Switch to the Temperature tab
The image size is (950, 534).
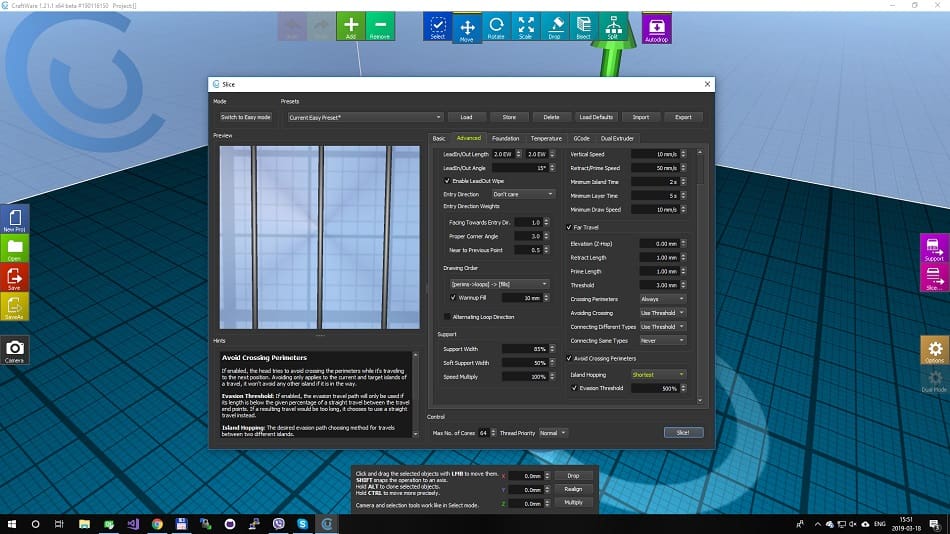coord(546,138)
